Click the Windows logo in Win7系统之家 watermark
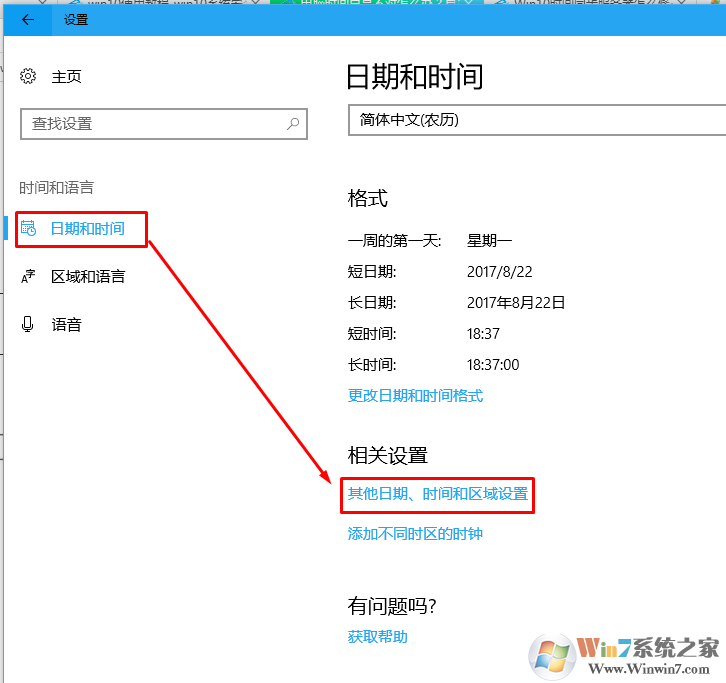 553,656
